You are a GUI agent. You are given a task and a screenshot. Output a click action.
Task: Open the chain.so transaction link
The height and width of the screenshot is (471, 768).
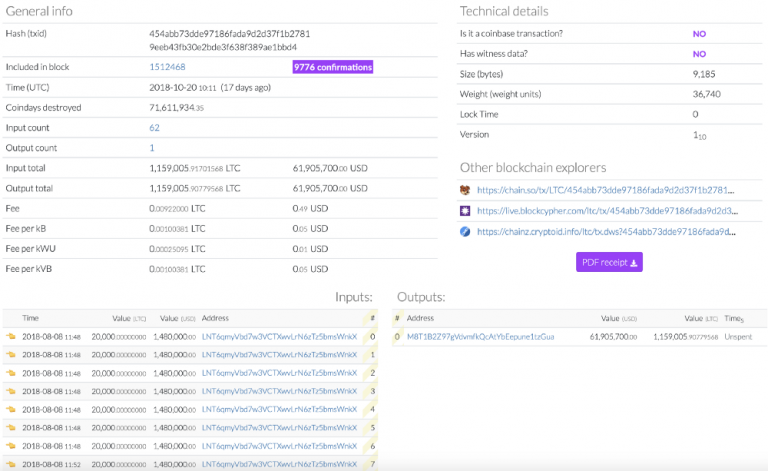click(605, 190)
